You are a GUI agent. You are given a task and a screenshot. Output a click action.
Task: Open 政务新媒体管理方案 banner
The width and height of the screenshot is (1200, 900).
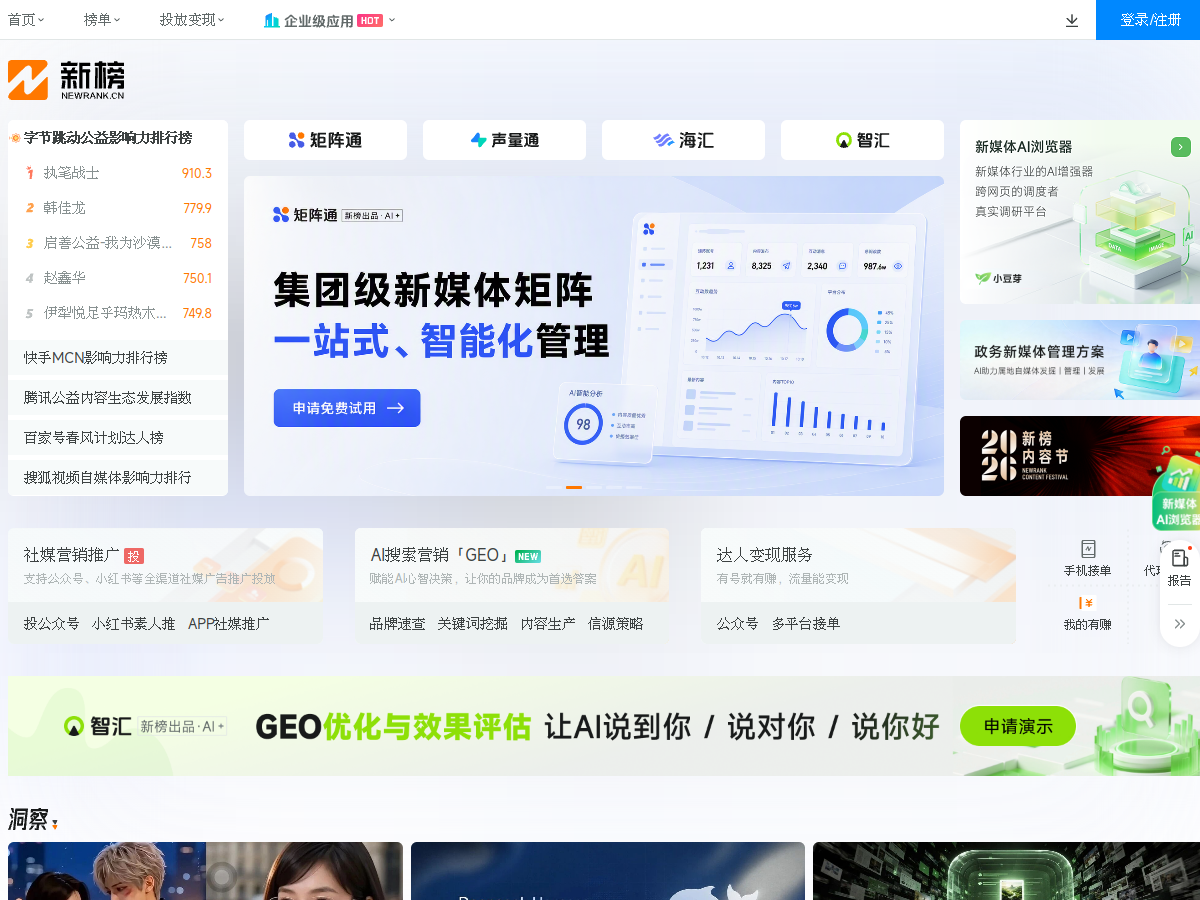click(x=1080, y=360)
